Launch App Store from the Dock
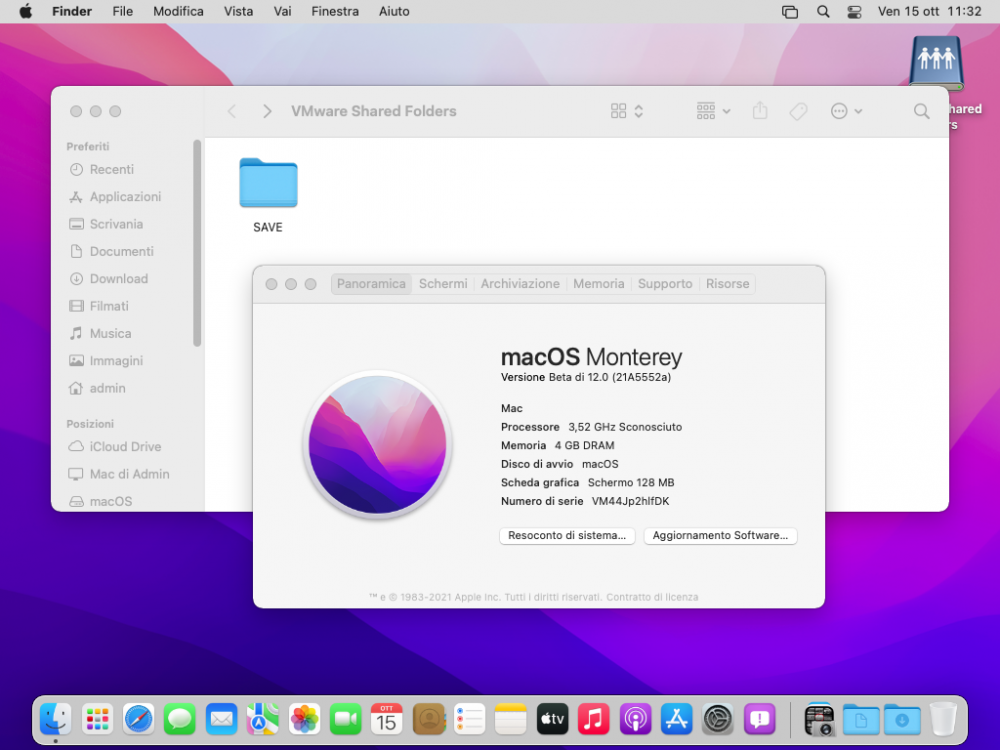Viewport: 1000px width, 750px height. (677, 719)
